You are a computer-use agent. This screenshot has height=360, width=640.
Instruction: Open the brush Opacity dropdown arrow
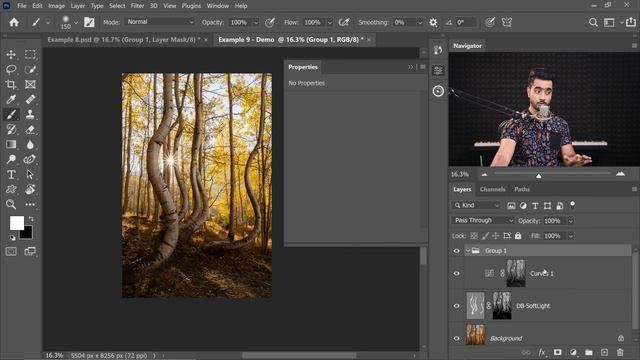(x=256, y=22)
